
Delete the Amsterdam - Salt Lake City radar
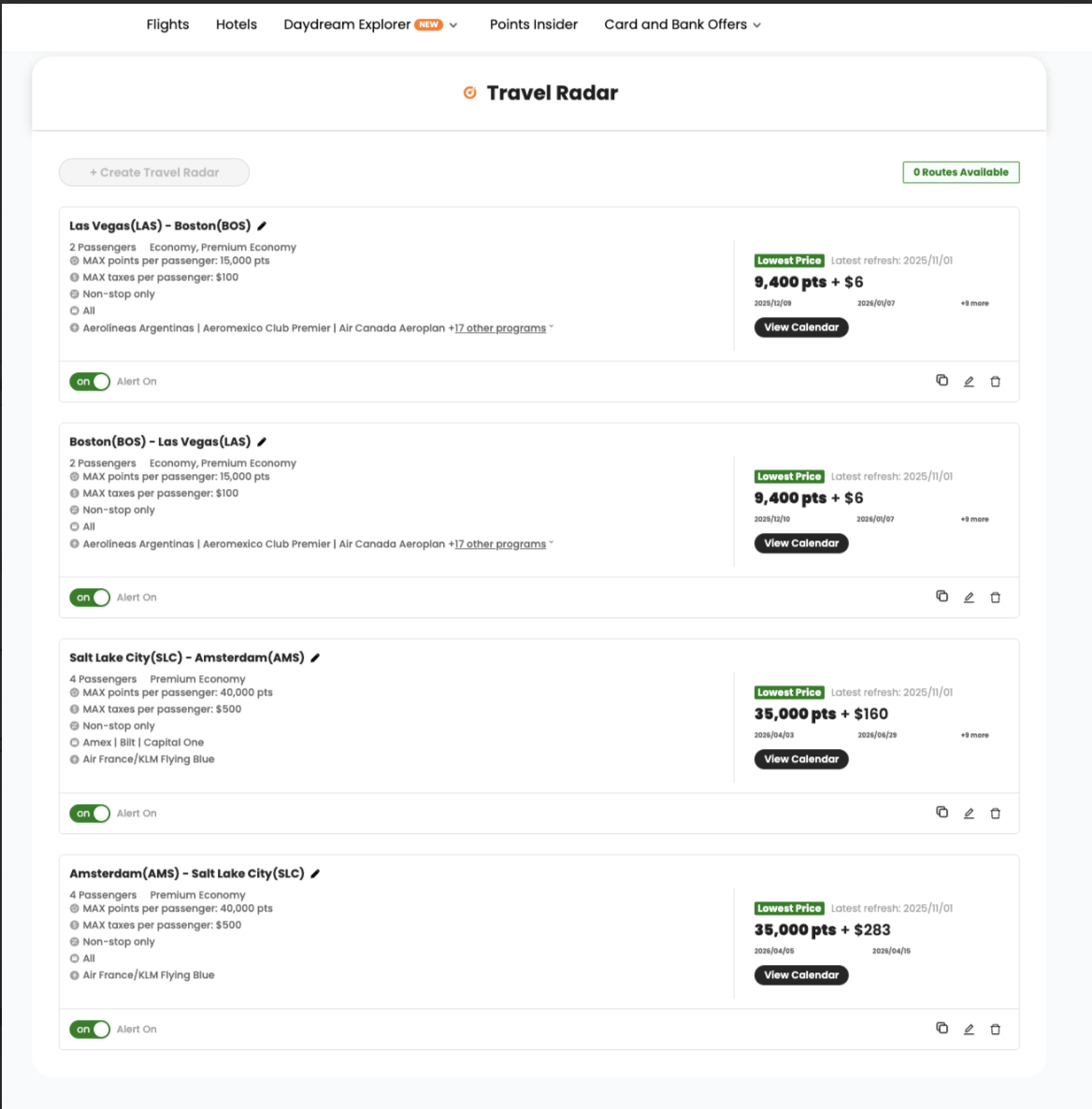click(995, 1030)
